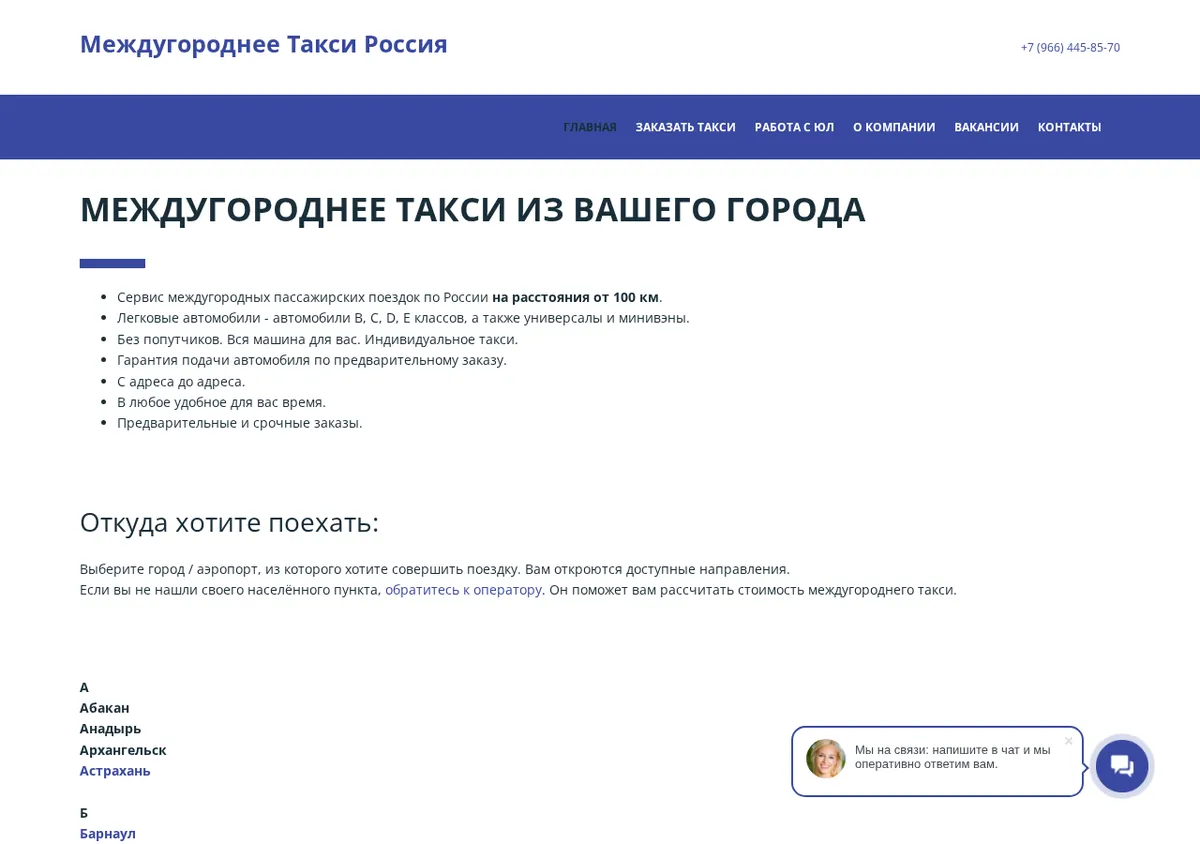This screenshot has width=1200, height=844.
Task: Click the main page heading text
Action: click(473, 209)
